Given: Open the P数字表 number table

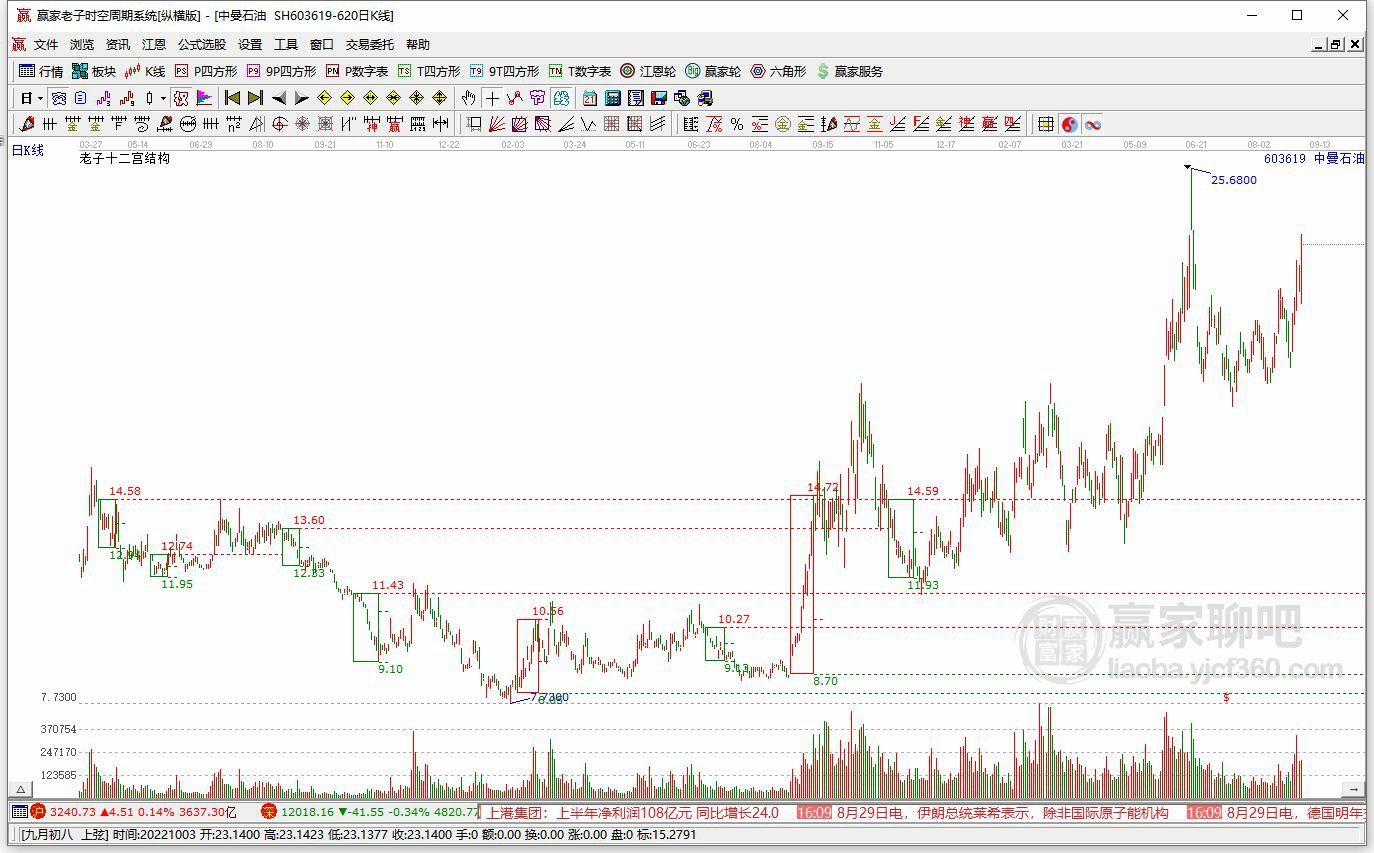Looking at the screenshot, I should (357, 71).
